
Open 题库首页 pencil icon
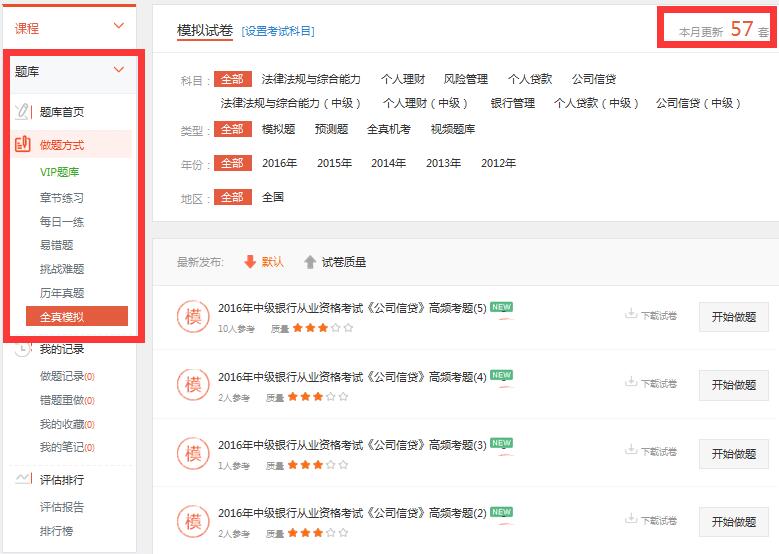tap(22, 111)
